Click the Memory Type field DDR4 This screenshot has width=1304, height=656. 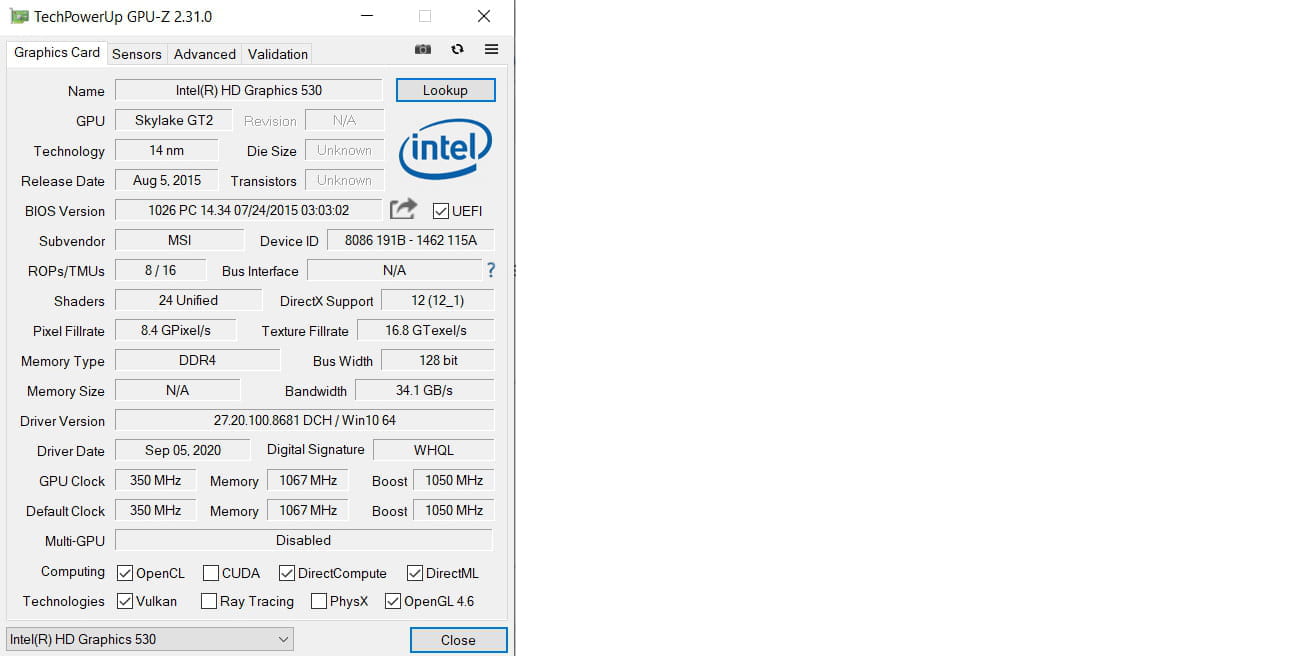coord(198,360)
